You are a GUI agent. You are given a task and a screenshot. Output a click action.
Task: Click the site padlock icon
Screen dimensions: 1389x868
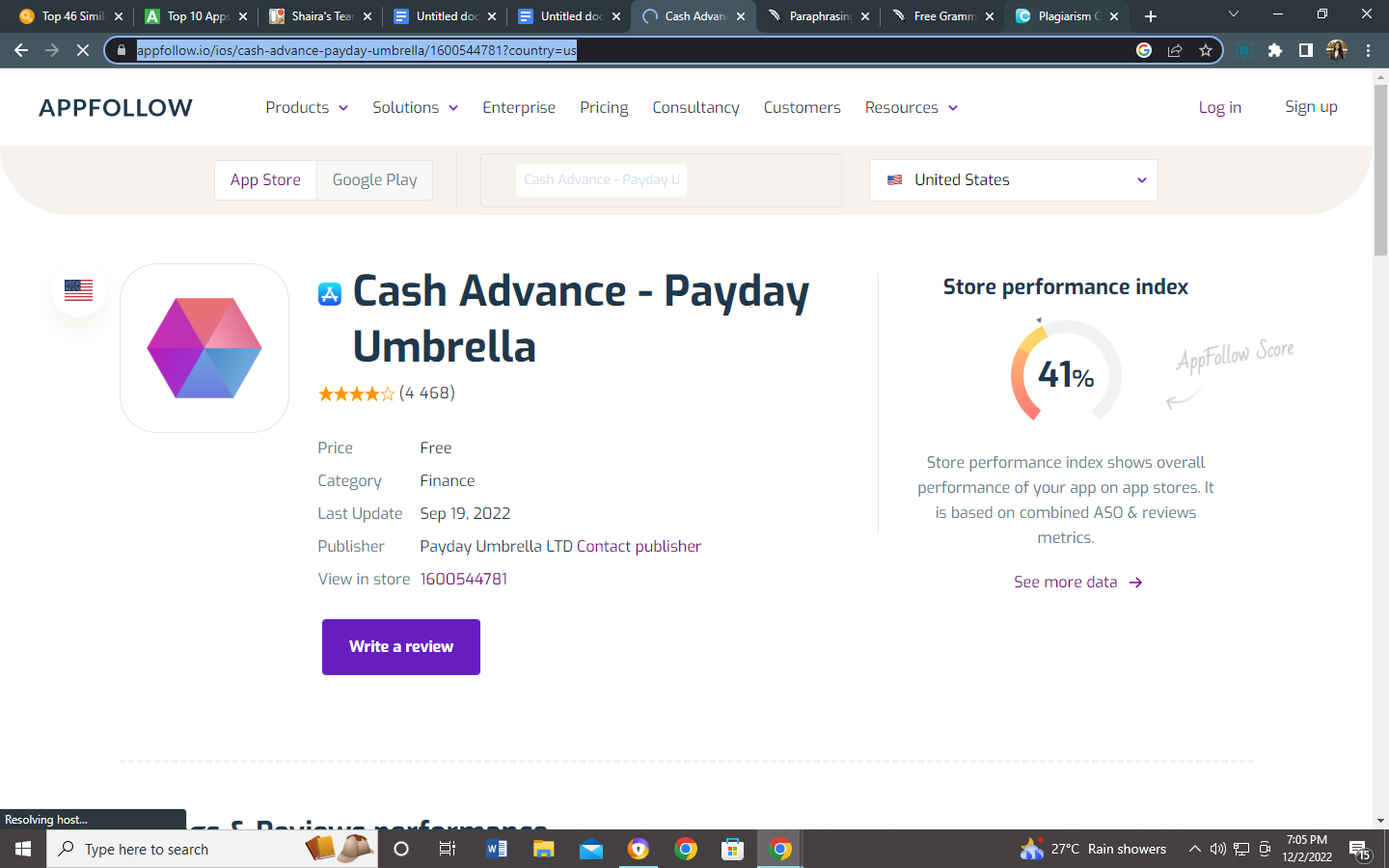122,50
